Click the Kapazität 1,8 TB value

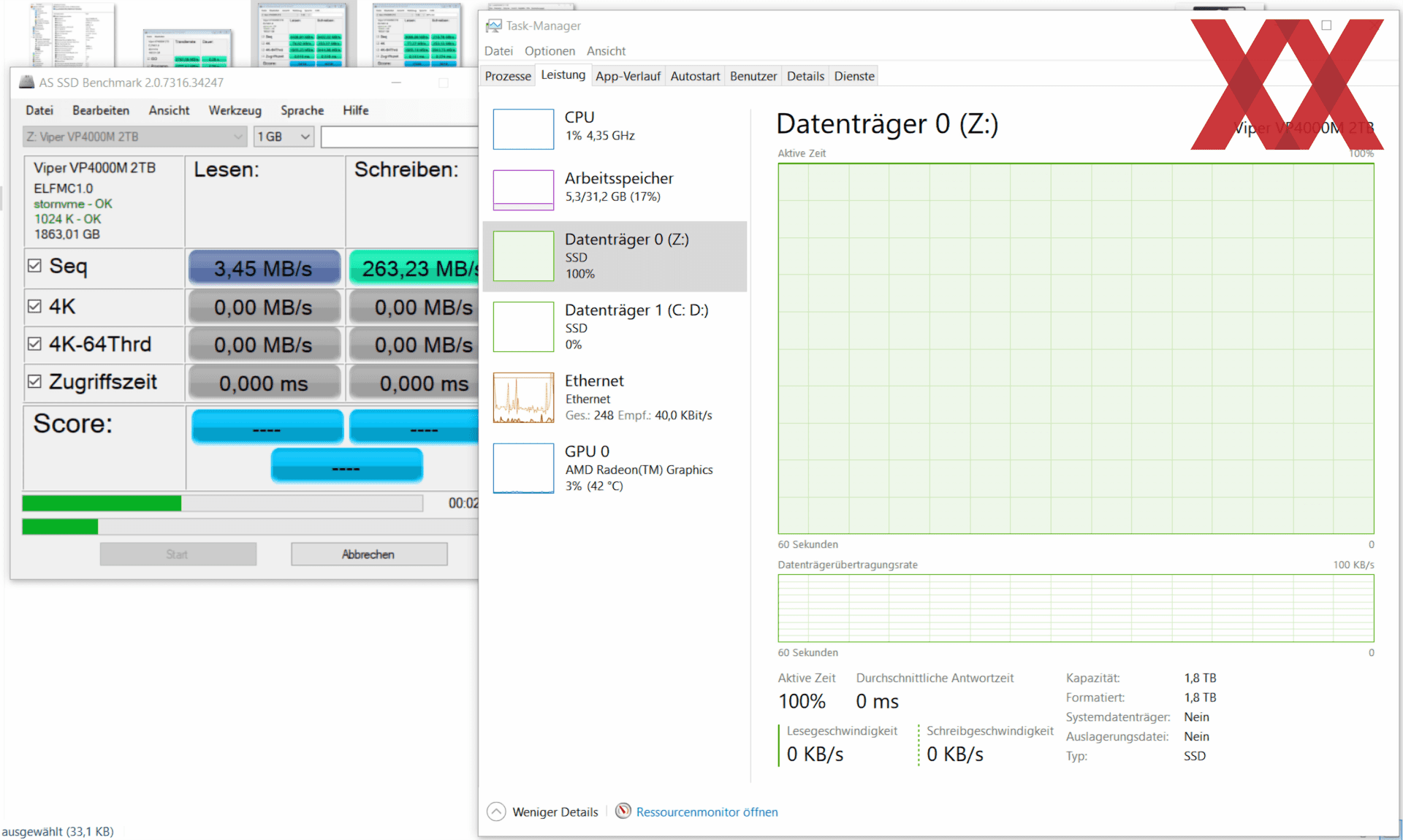pos(1200,678)
